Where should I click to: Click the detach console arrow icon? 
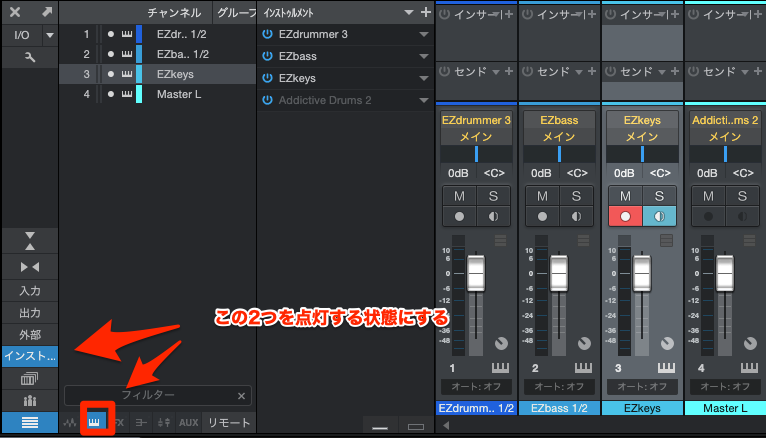pyautogui.click(x=47, y=12)
